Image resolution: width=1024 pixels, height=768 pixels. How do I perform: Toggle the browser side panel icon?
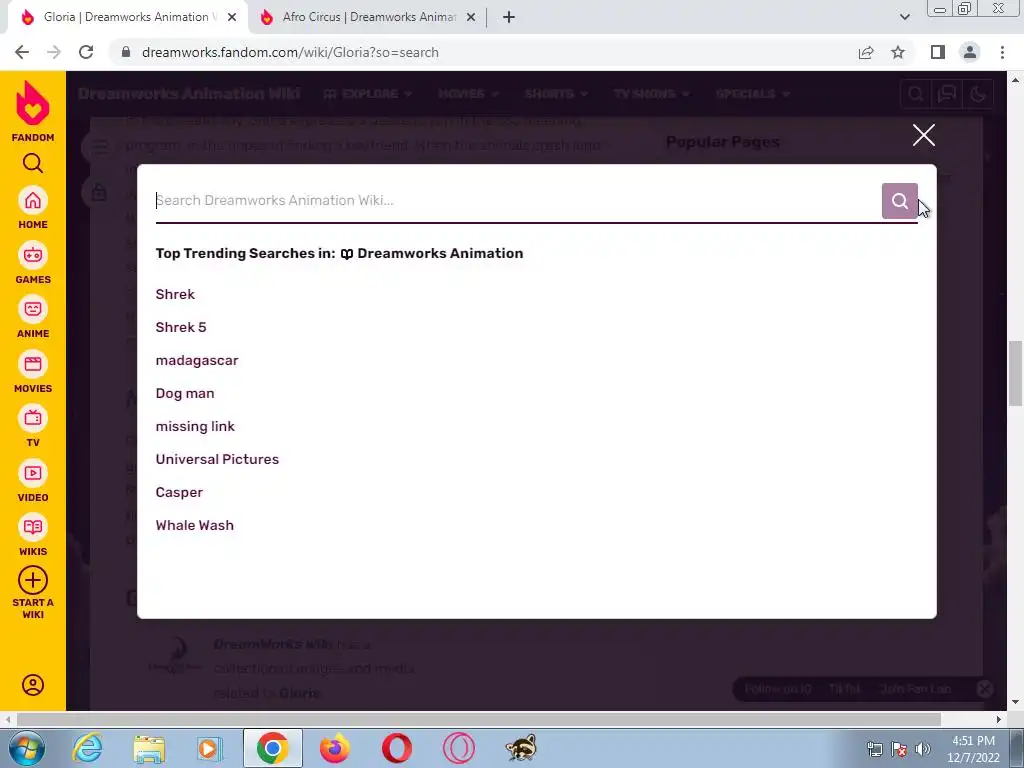click(x=938, y=52)
